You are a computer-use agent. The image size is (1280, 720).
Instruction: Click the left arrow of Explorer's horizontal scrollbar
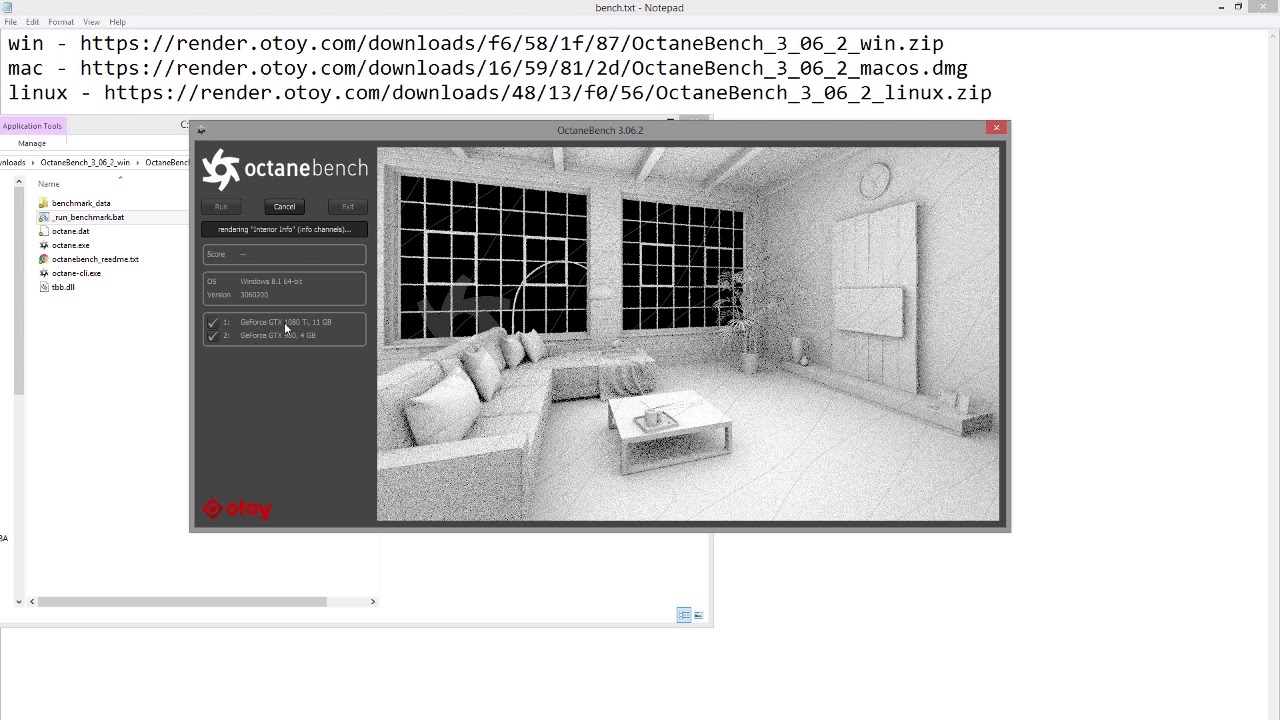(32, 601)
